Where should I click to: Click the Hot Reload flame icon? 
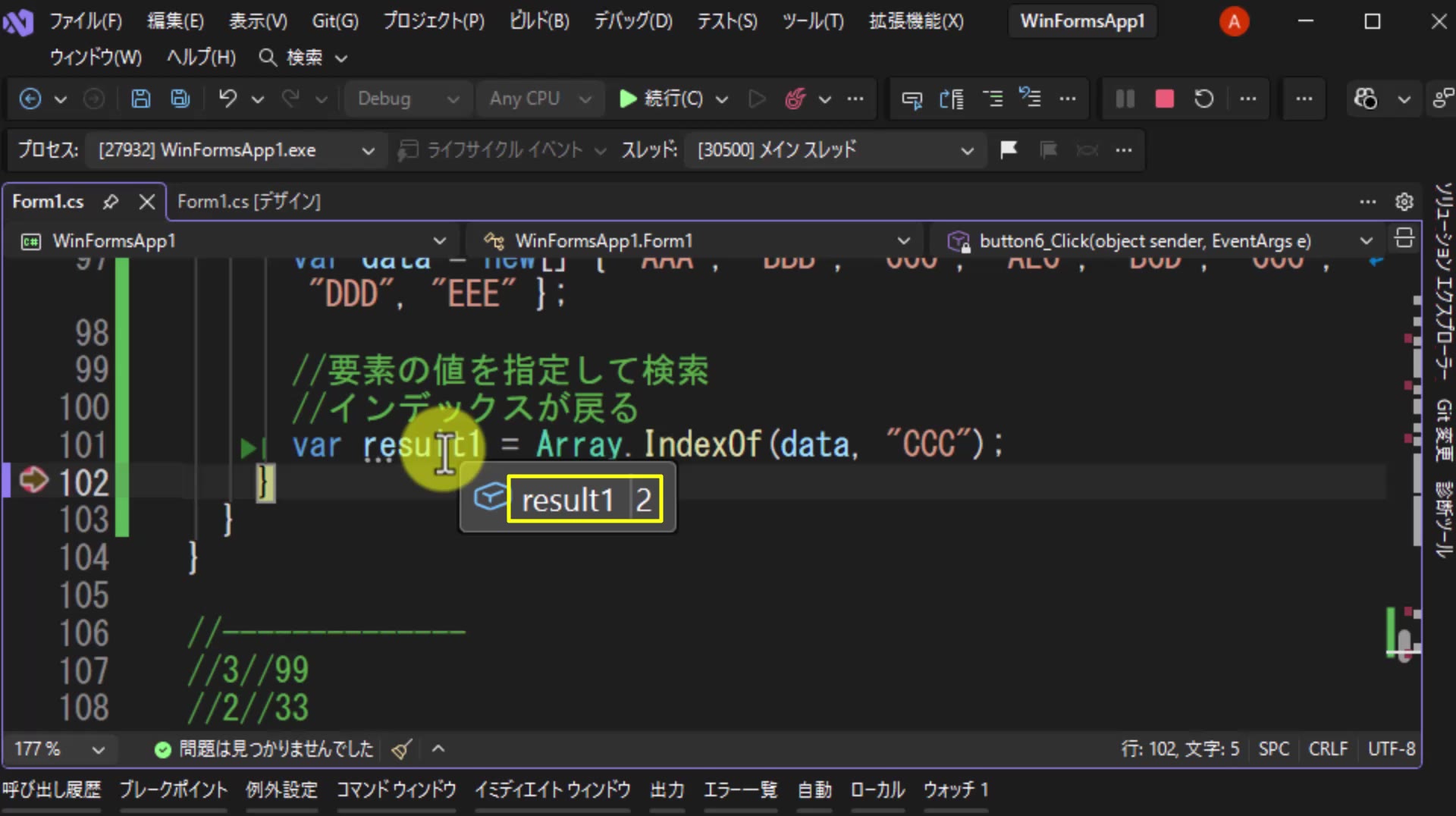pyautogui.click(x=795, y=99)
